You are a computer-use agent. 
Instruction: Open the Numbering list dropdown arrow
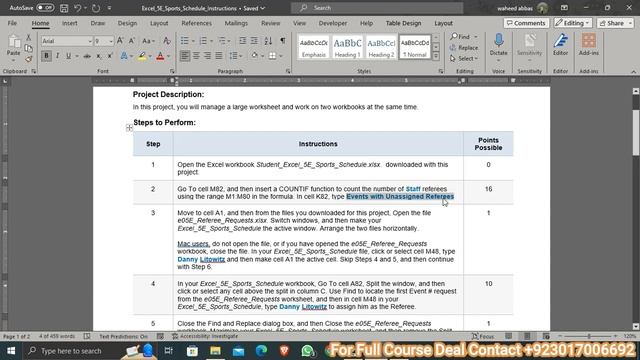(x=211, y=41)
